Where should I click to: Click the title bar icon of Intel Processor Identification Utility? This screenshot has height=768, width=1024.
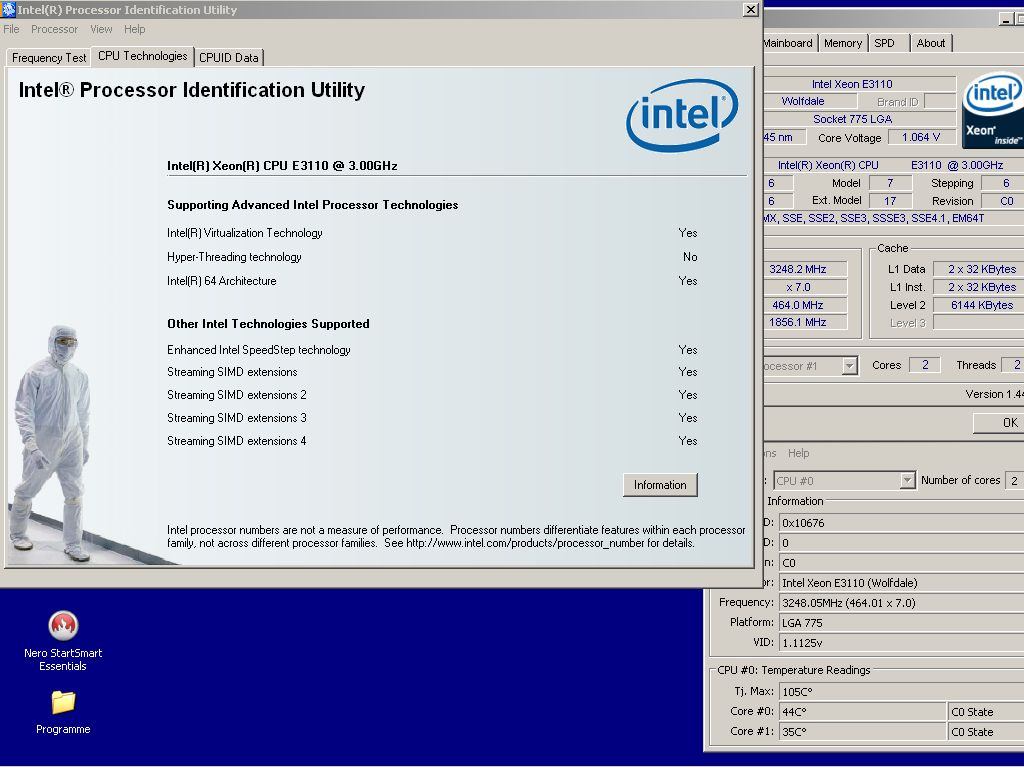(8, 9)
